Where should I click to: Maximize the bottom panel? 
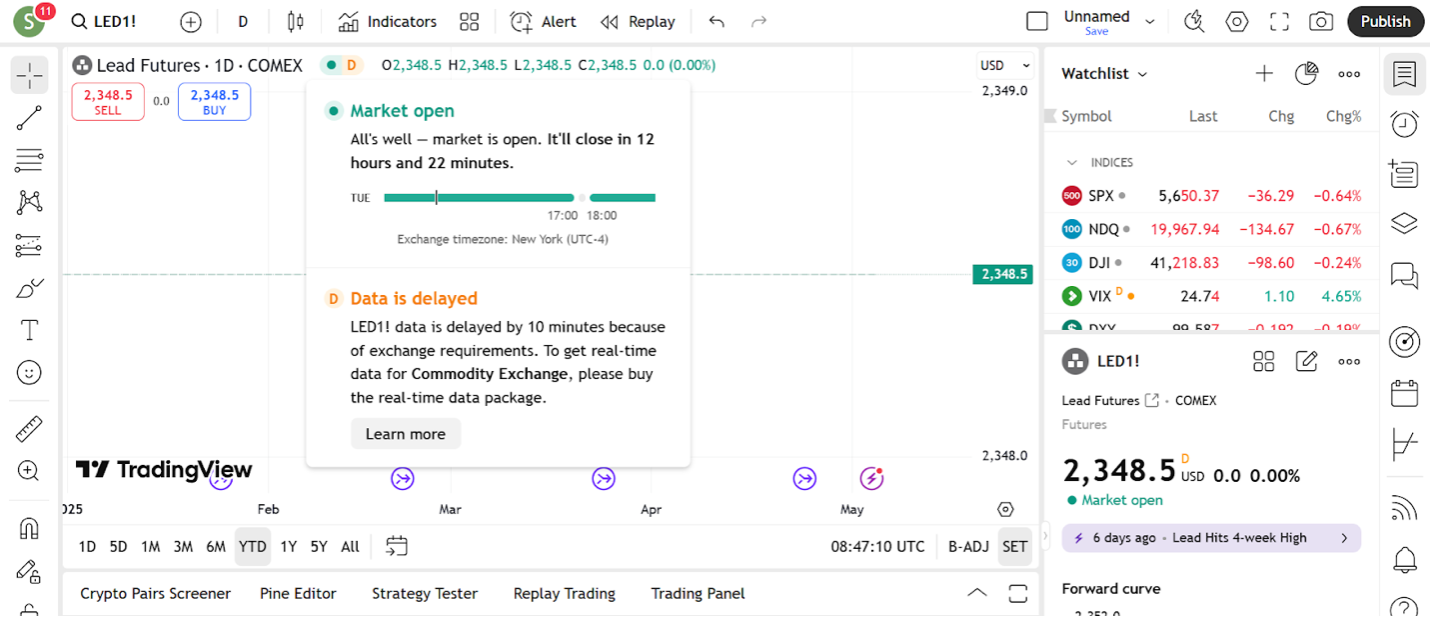(1018, 593)
